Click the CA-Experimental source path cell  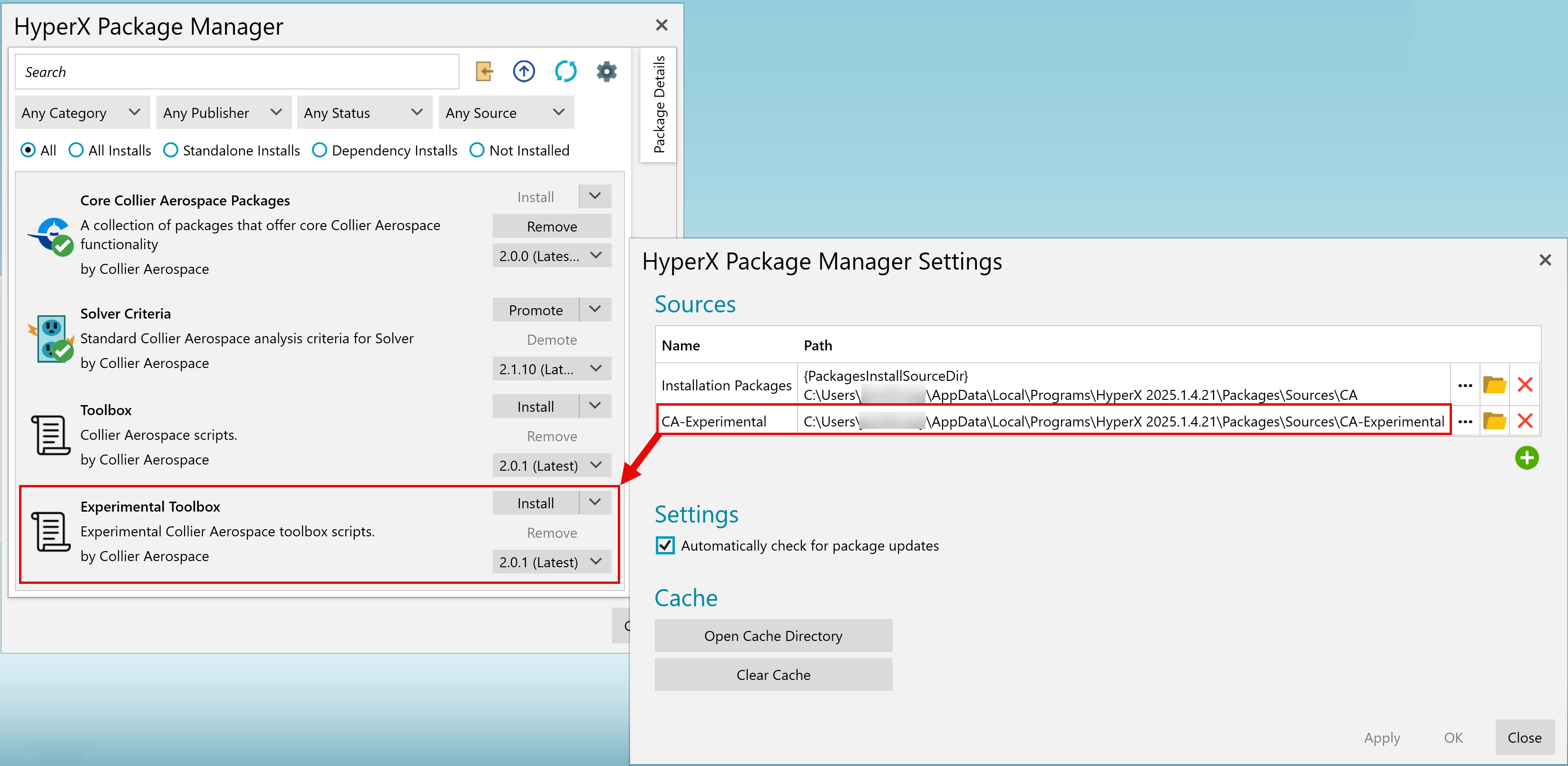pos(1124,421)
